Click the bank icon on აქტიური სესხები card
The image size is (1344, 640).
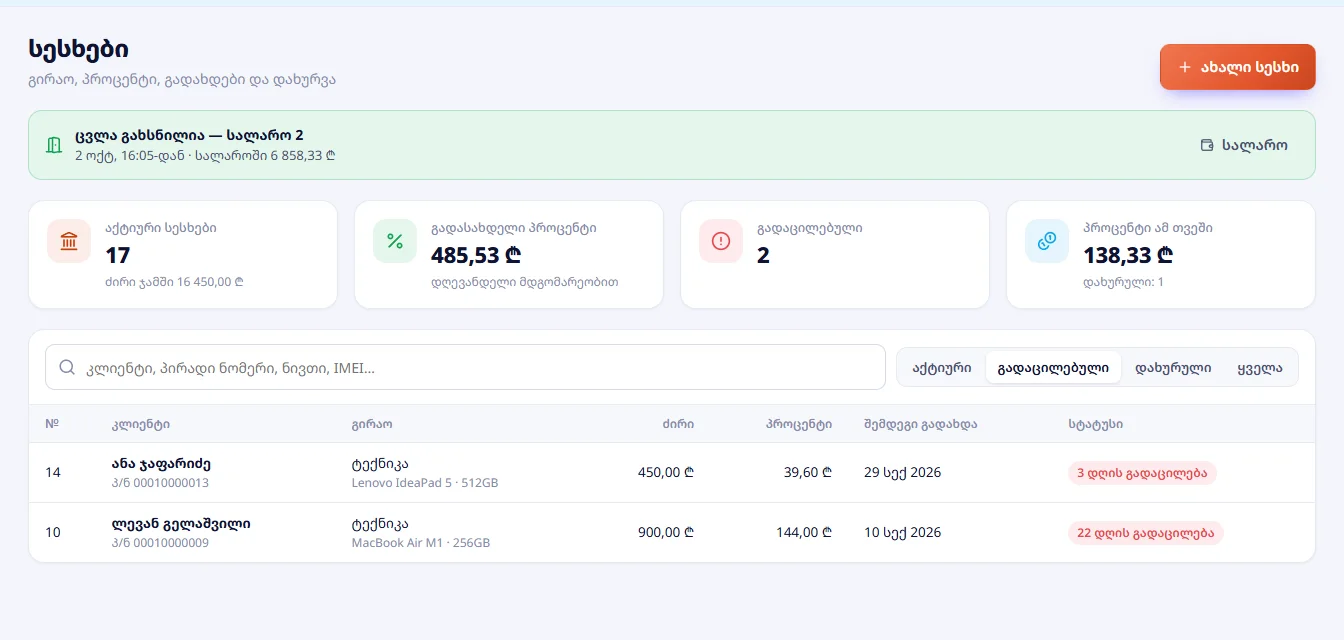point(69,241)
